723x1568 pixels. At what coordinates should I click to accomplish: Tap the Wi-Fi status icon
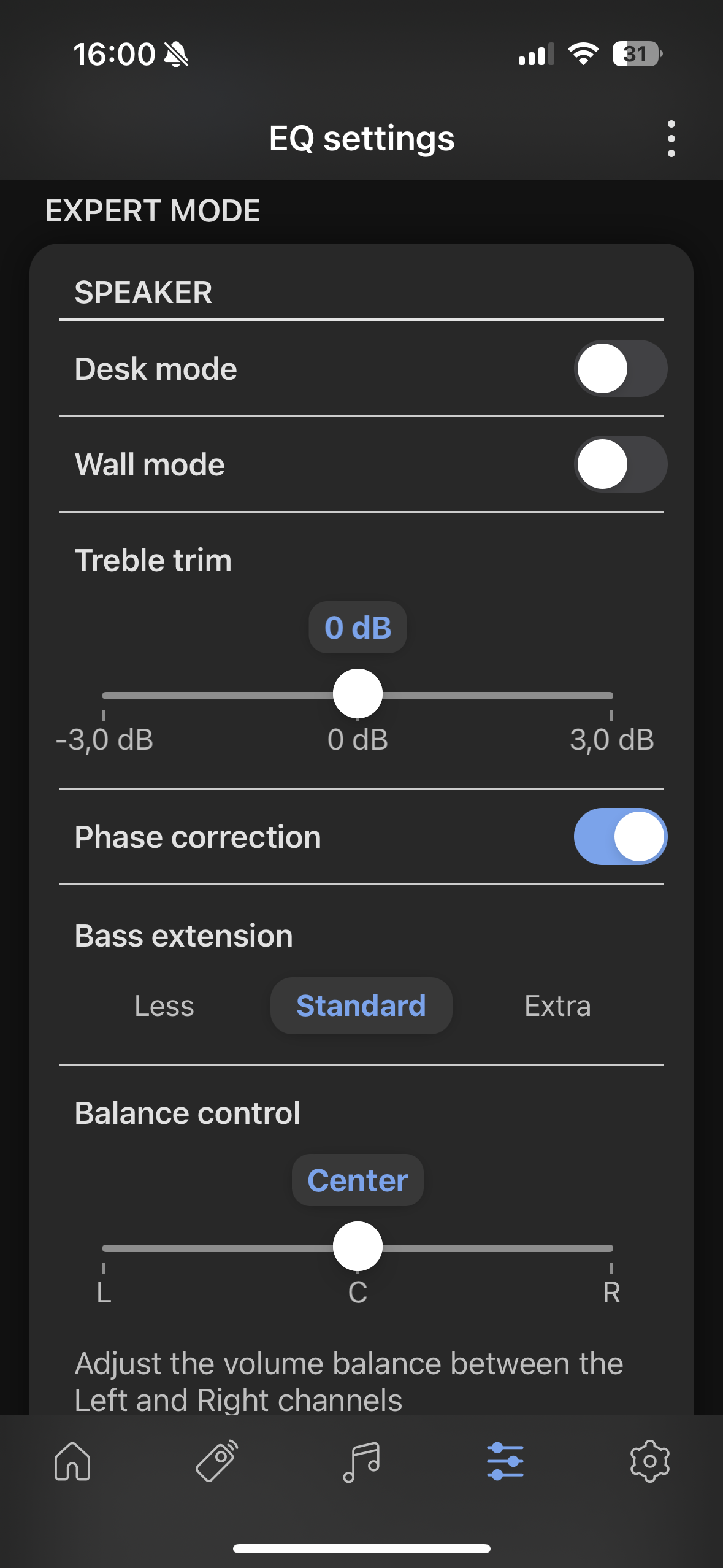[583, 54]
